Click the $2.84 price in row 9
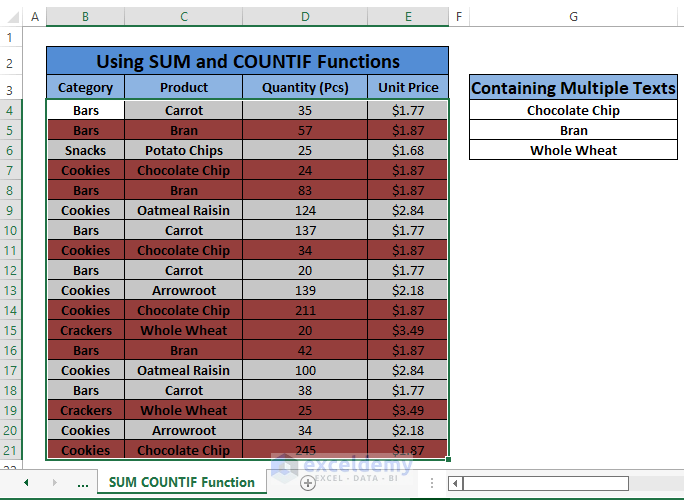 408,210
